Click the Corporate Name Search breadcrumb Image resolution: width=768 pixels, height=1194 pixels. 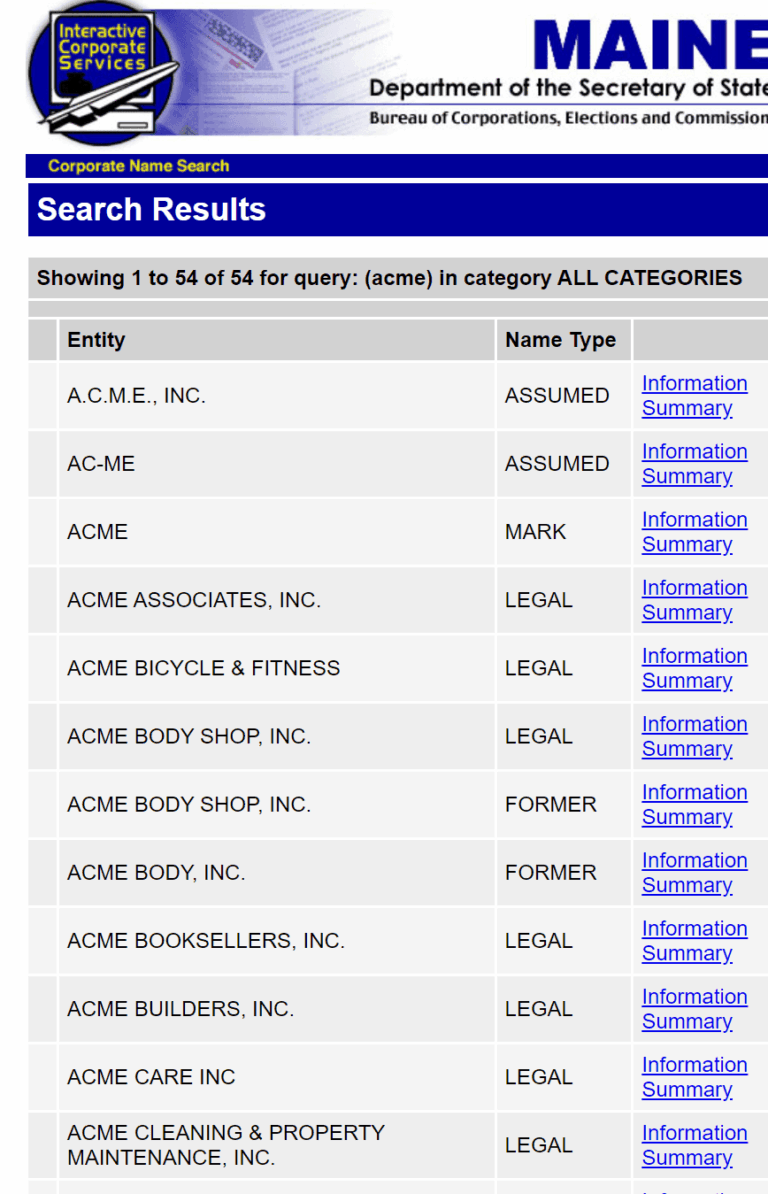pos(138,166)
